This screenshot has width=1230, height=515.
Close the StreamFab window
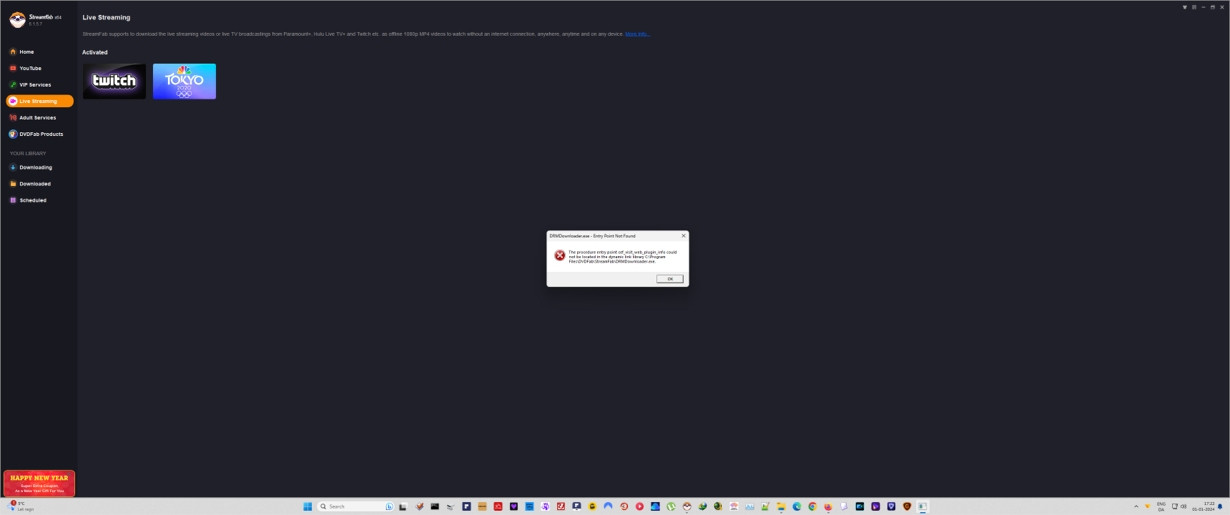(x=1222, y=7)
